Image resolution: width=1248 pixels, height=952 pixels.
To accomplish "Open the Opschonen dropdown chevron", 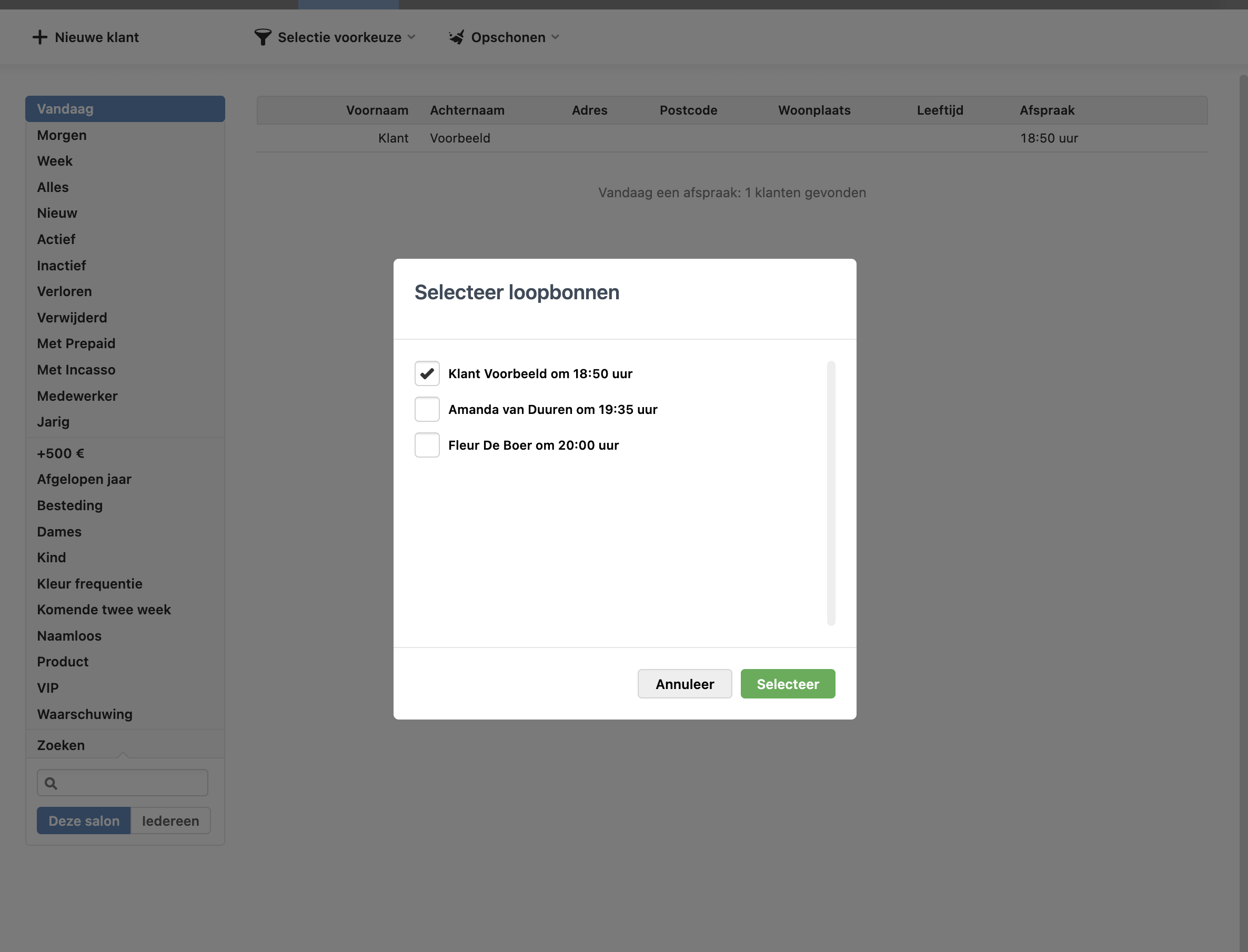I will pyautogui.click(x=556, y=37).
